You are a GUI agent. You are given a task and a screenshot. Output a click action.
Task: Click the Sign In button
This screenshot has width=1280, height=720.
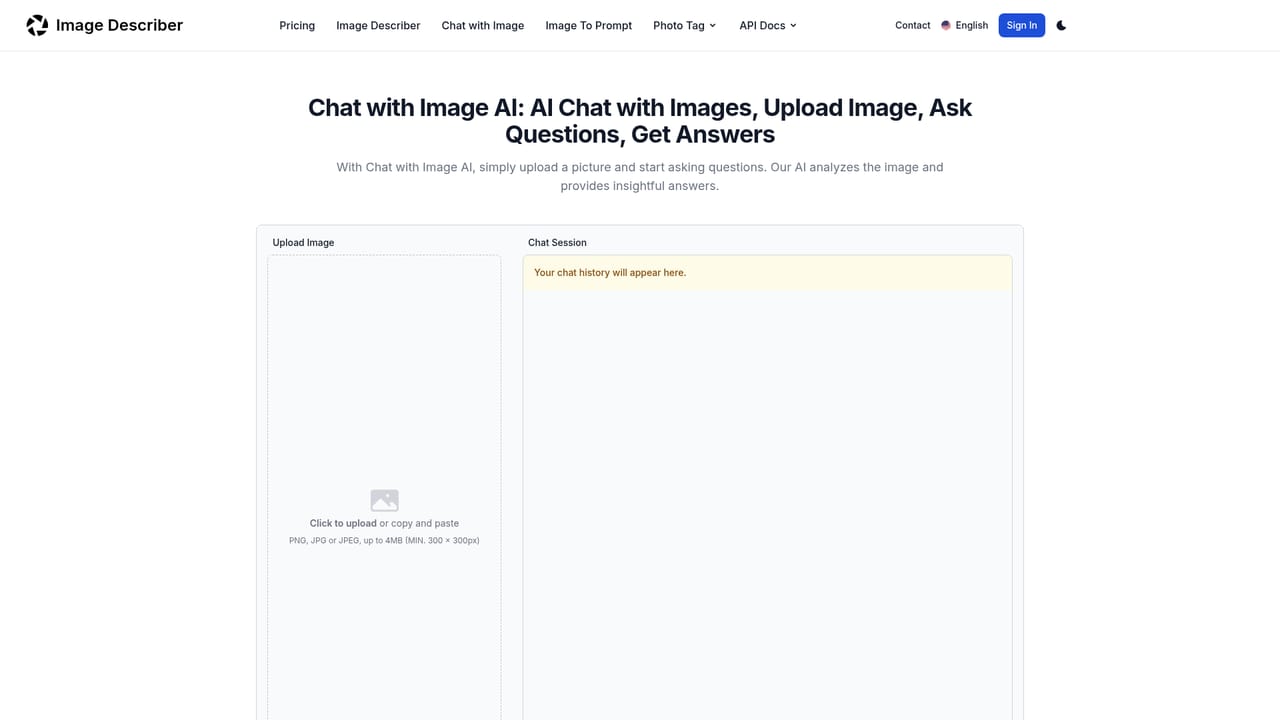[1022, 25]
